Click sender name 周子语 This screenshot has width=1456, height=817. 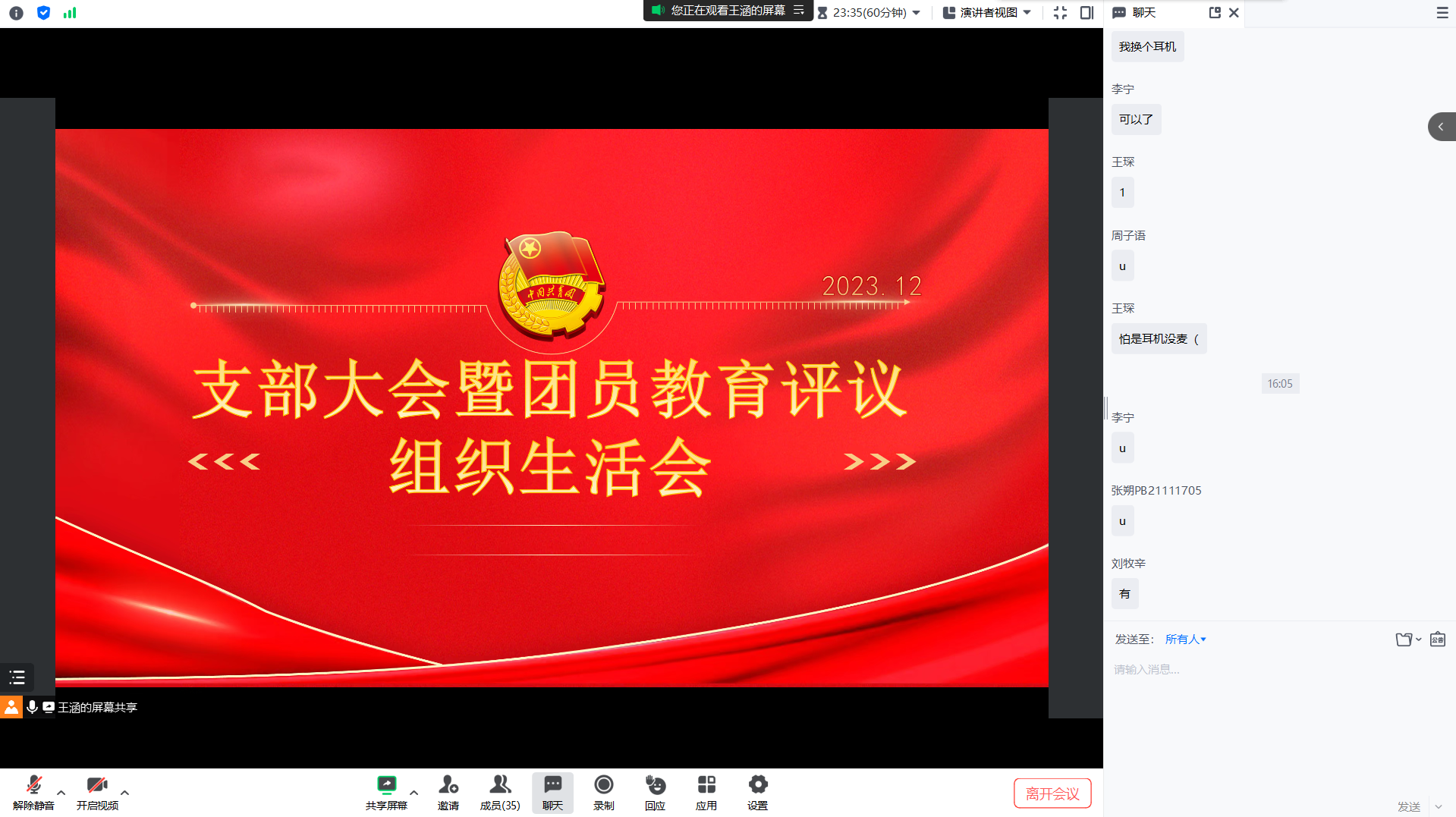[x=1128, y=235]
